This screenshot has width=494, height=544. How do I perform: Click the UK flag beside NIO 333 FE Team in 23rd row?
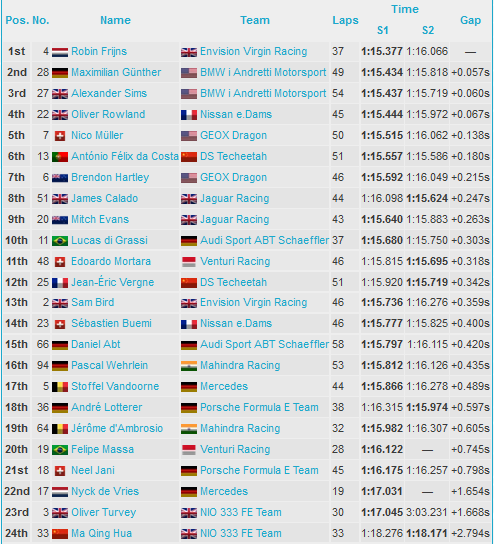pyautogui.click(x=189, y=513)
